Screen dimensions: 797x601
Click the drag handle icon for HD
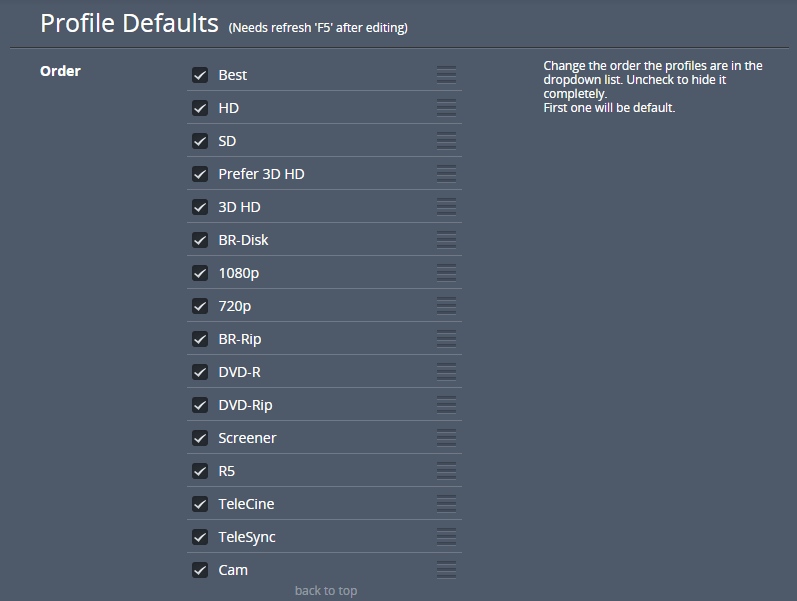[x=446, y=108]
